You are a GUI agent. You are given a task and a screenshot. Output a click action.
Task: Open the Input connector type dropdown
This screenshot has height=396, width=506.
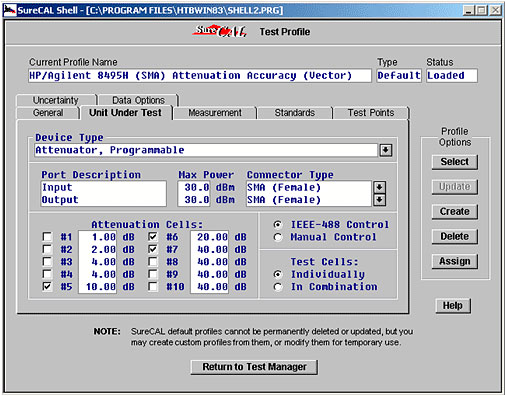379,187
